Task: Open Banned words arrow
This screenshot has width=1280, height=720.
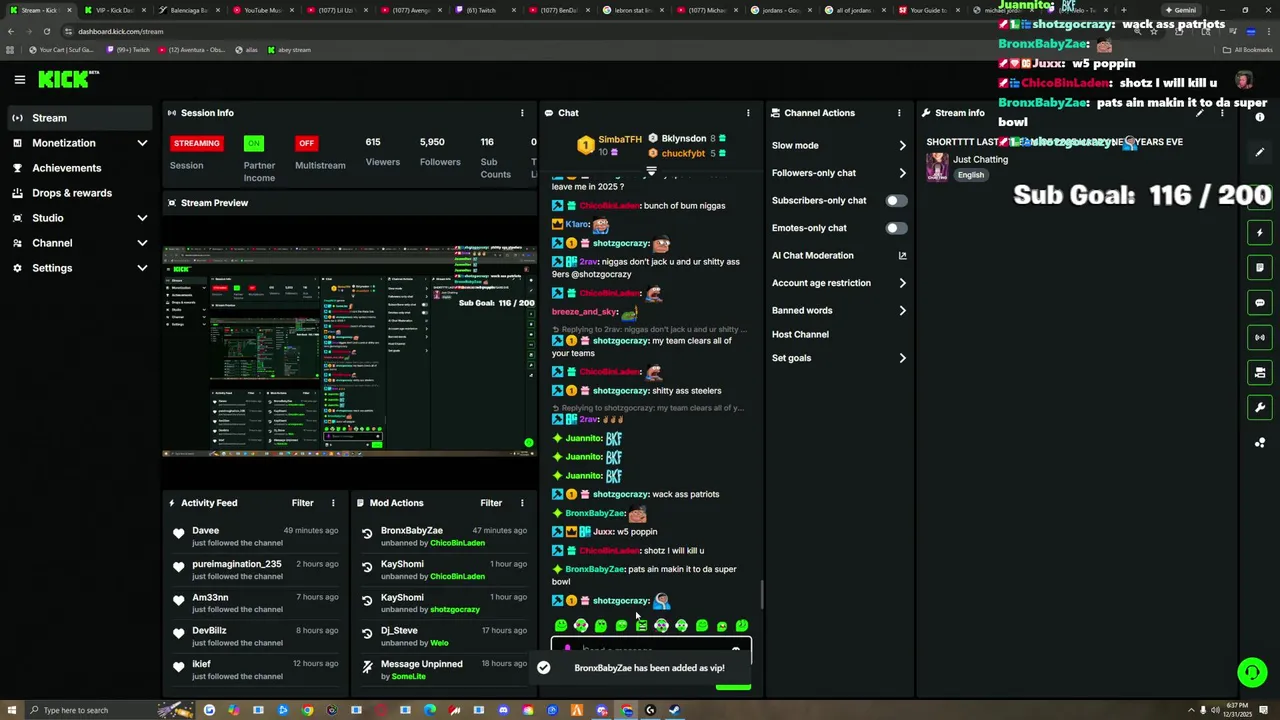Action: [x=902, y=311]
